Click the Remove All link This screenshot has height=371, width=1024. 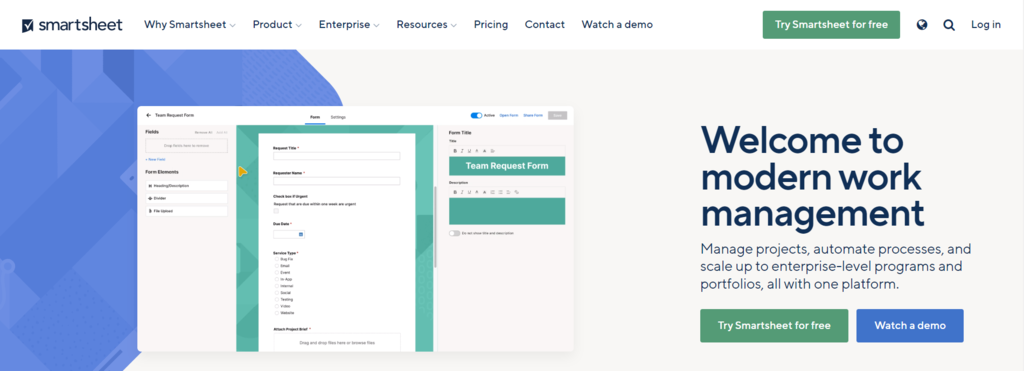(204, 132)
